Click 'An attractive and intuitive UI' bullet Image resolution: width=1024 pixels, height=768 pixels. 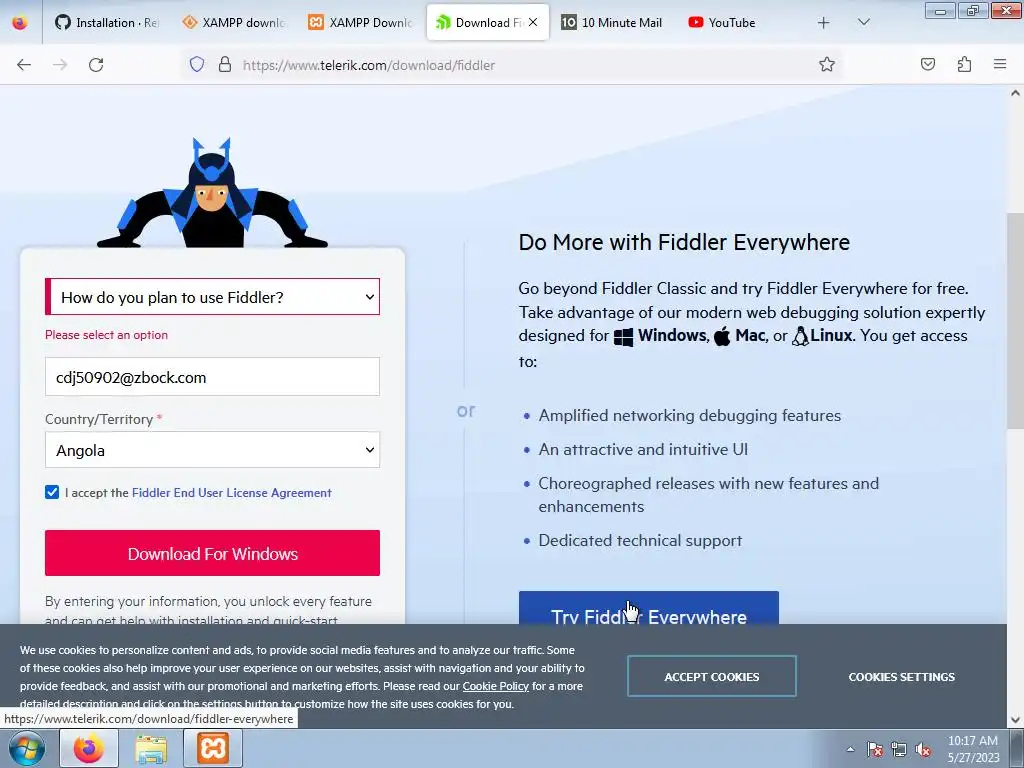[643, 449]
